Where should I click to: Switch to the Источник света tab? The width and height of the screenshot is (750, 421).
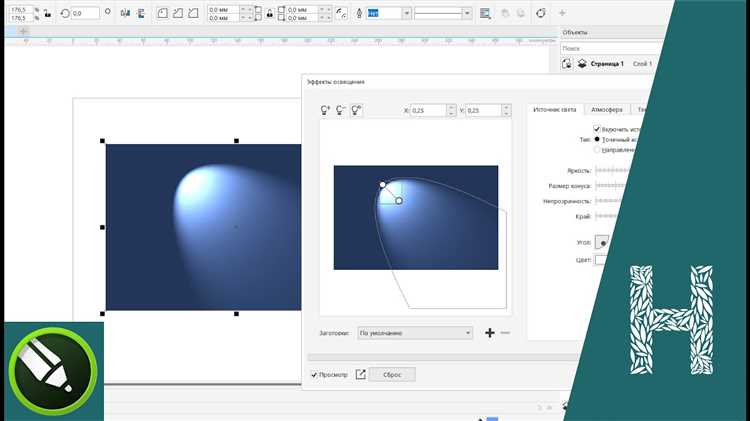[x=555, y=110]
